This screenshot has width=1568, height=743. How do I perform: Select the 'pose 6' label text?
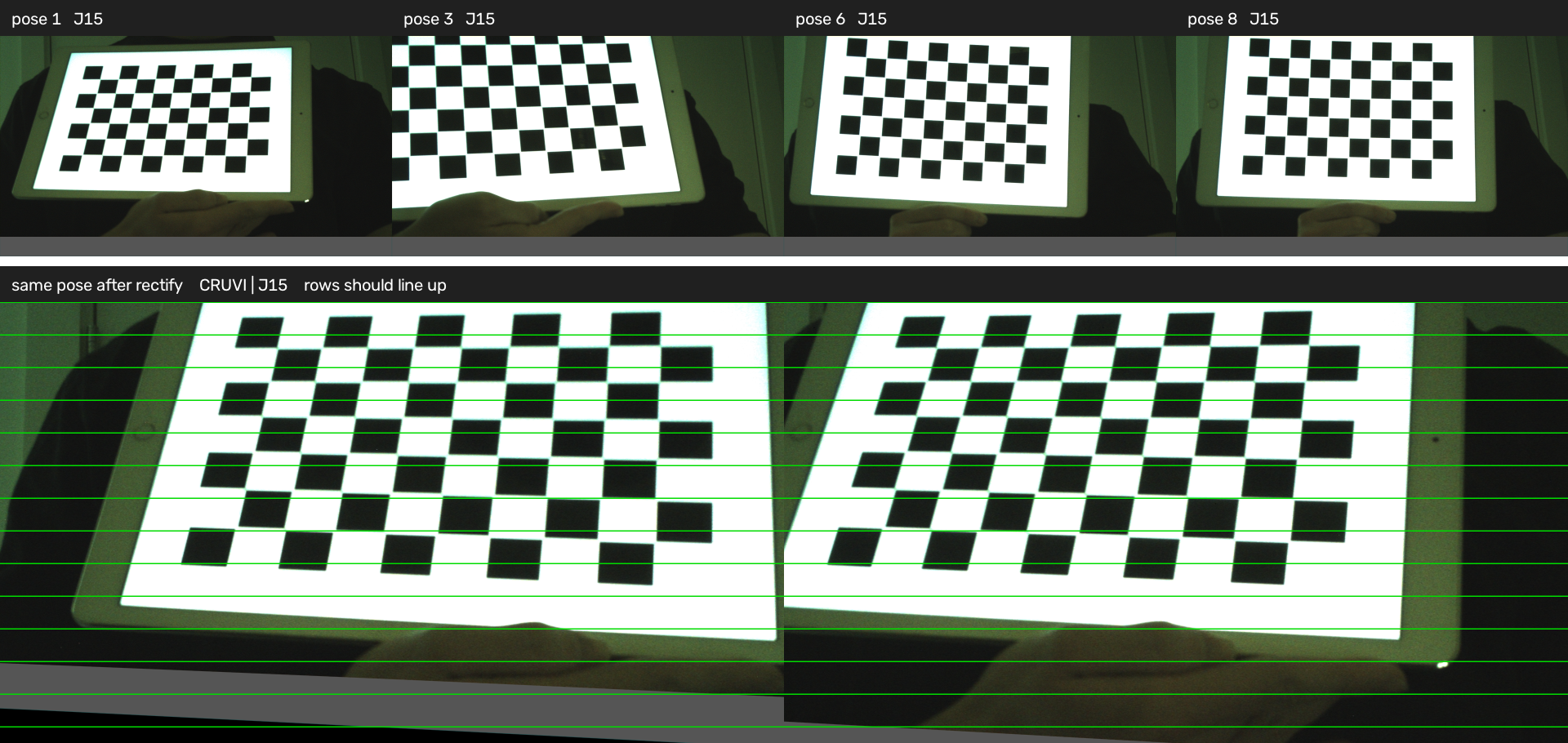tap(820, 19)
